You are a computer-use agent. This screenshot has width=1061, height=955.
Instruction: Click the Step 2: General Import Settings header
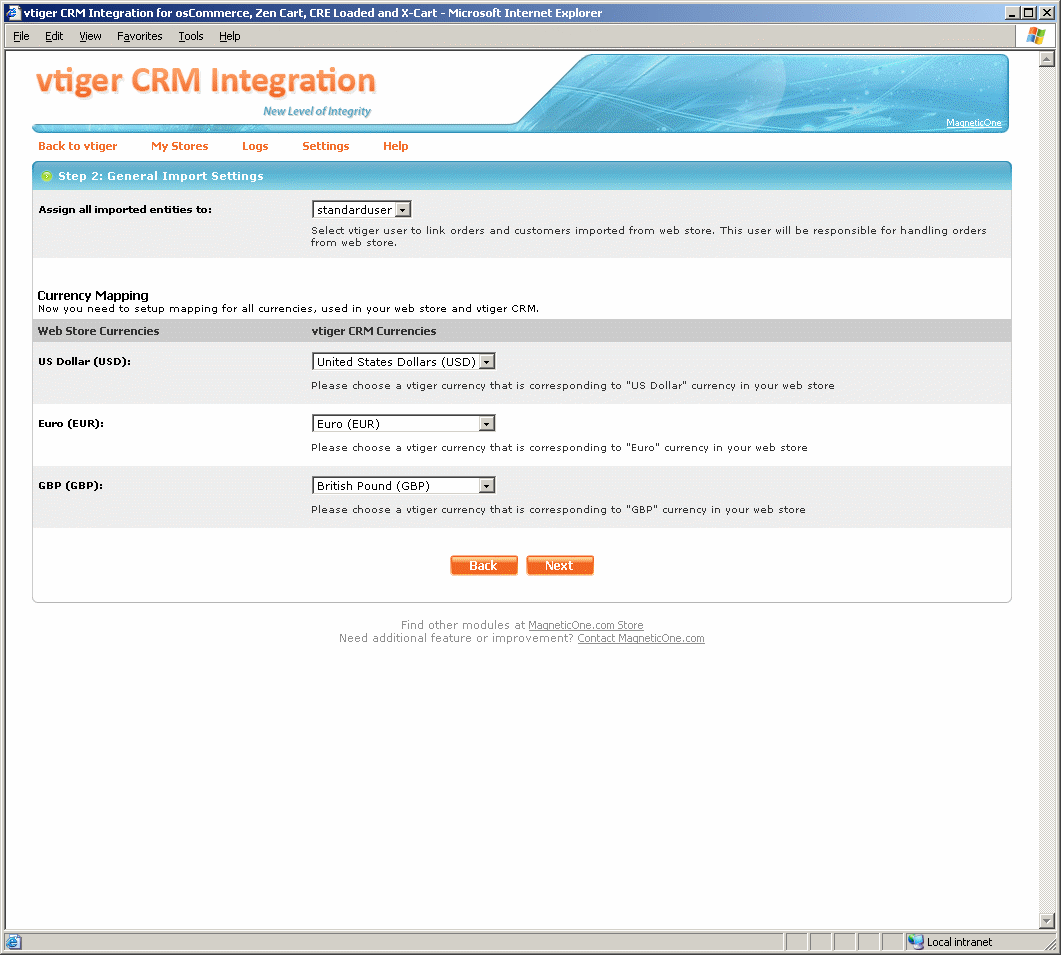[161, 176]
